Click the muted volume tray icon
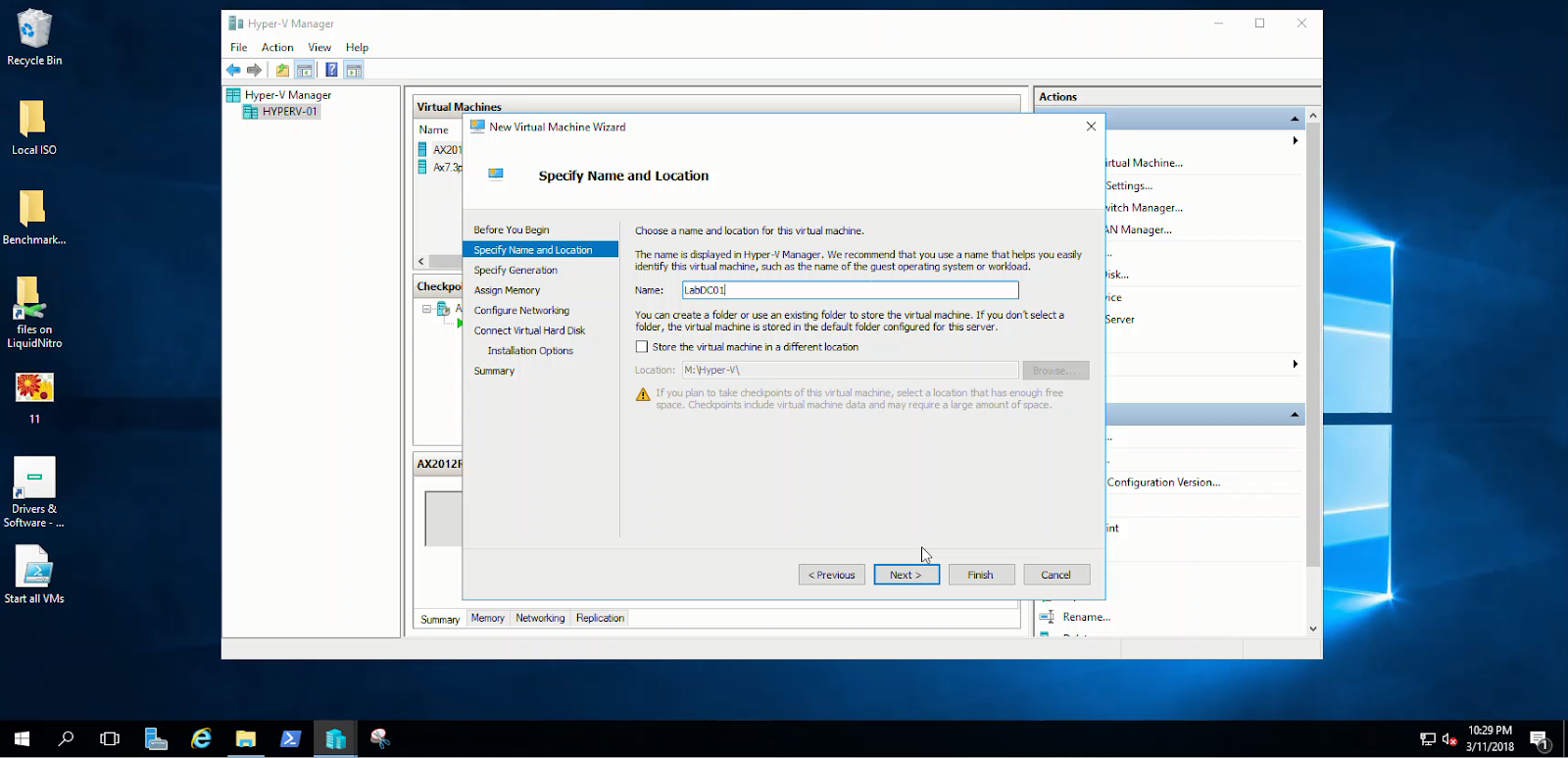The width and height of the screenshot is (1568, 758). click(1450, 739)
